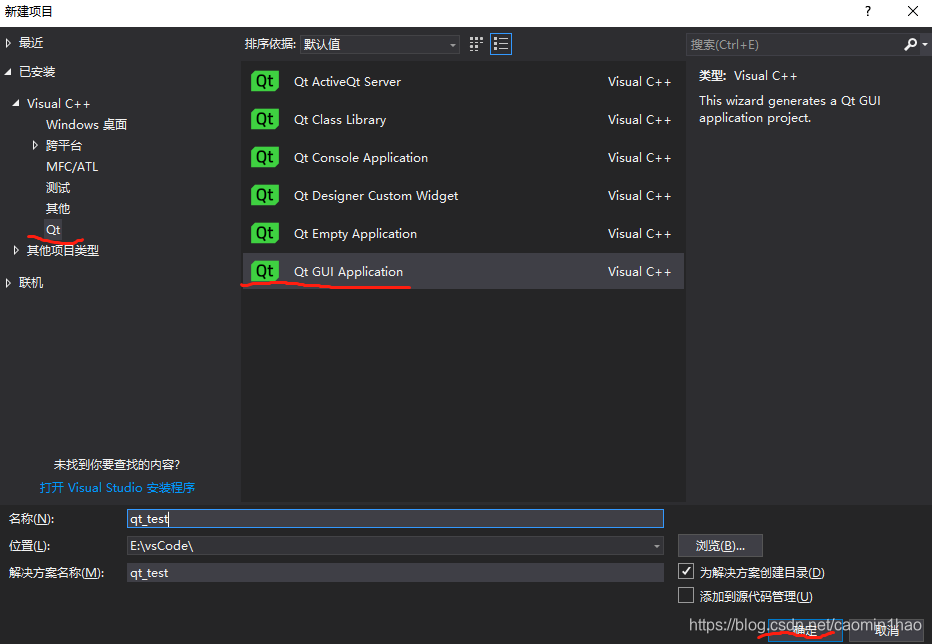Select 其他 category under Visual C++
This screenshot has width=932, height=644.
tap(58, 208)
